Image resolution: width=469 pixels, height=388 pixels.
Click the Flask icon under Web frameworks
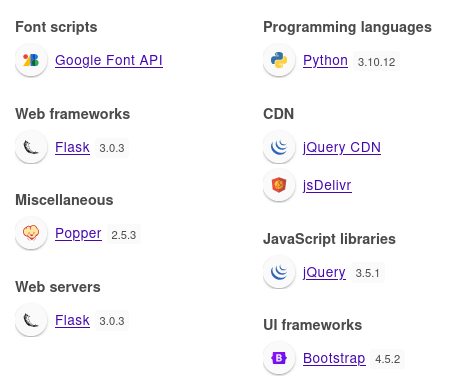31,147
